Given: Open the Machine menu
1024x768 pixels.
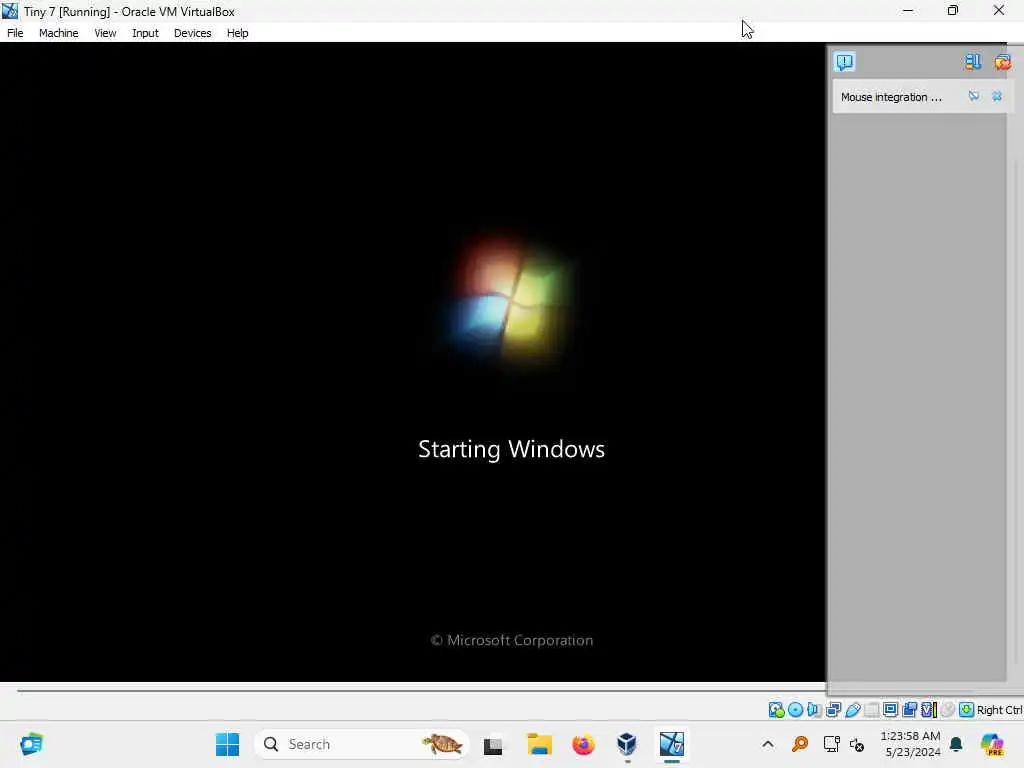Looking at the screenshot, I should (58, 33).
